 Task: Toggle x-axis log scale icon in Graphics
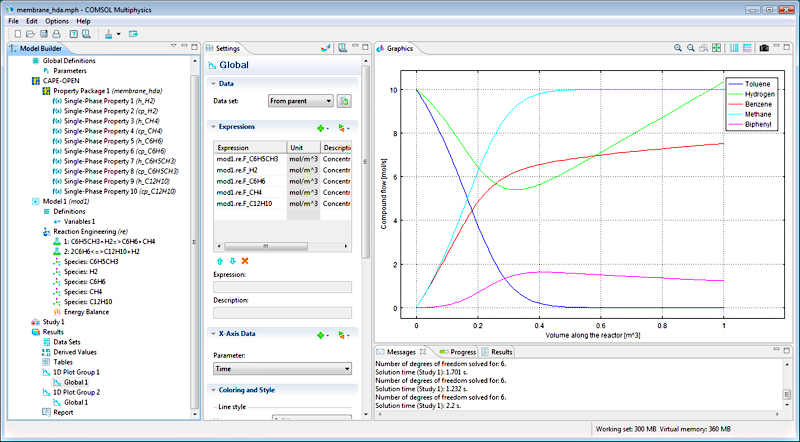(x=735, y=48)
